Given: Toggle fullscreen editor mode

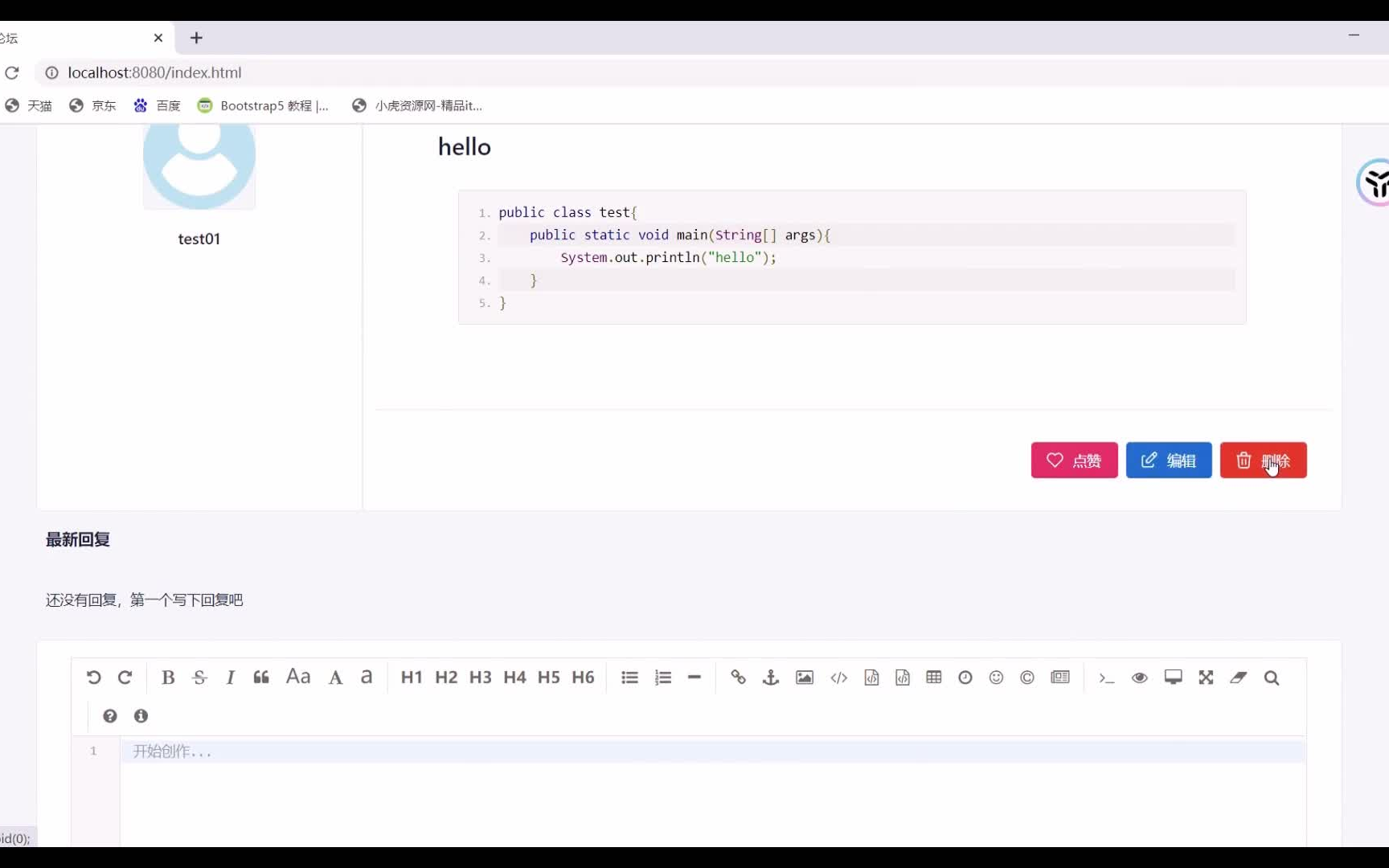Looking at the screenshot, I should pyautogui.click(x=1206, y=678).
